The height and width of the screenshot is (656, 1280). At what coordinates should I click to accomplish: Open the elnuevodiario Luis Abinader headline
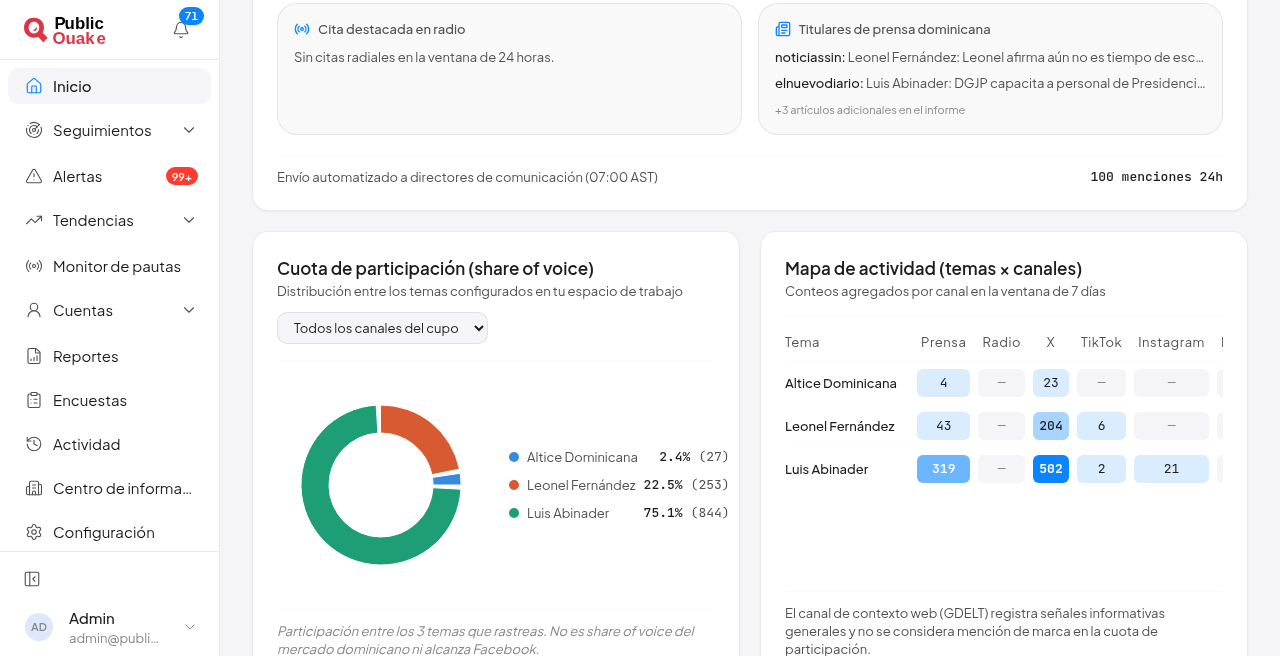pyautogui.click(x=990, y=84)
